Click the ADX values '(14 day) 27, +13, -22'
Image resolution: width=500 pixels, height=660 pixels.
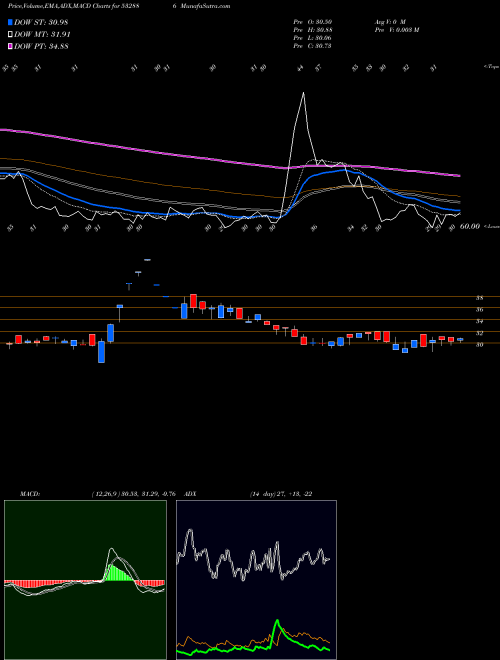(281, 494)
